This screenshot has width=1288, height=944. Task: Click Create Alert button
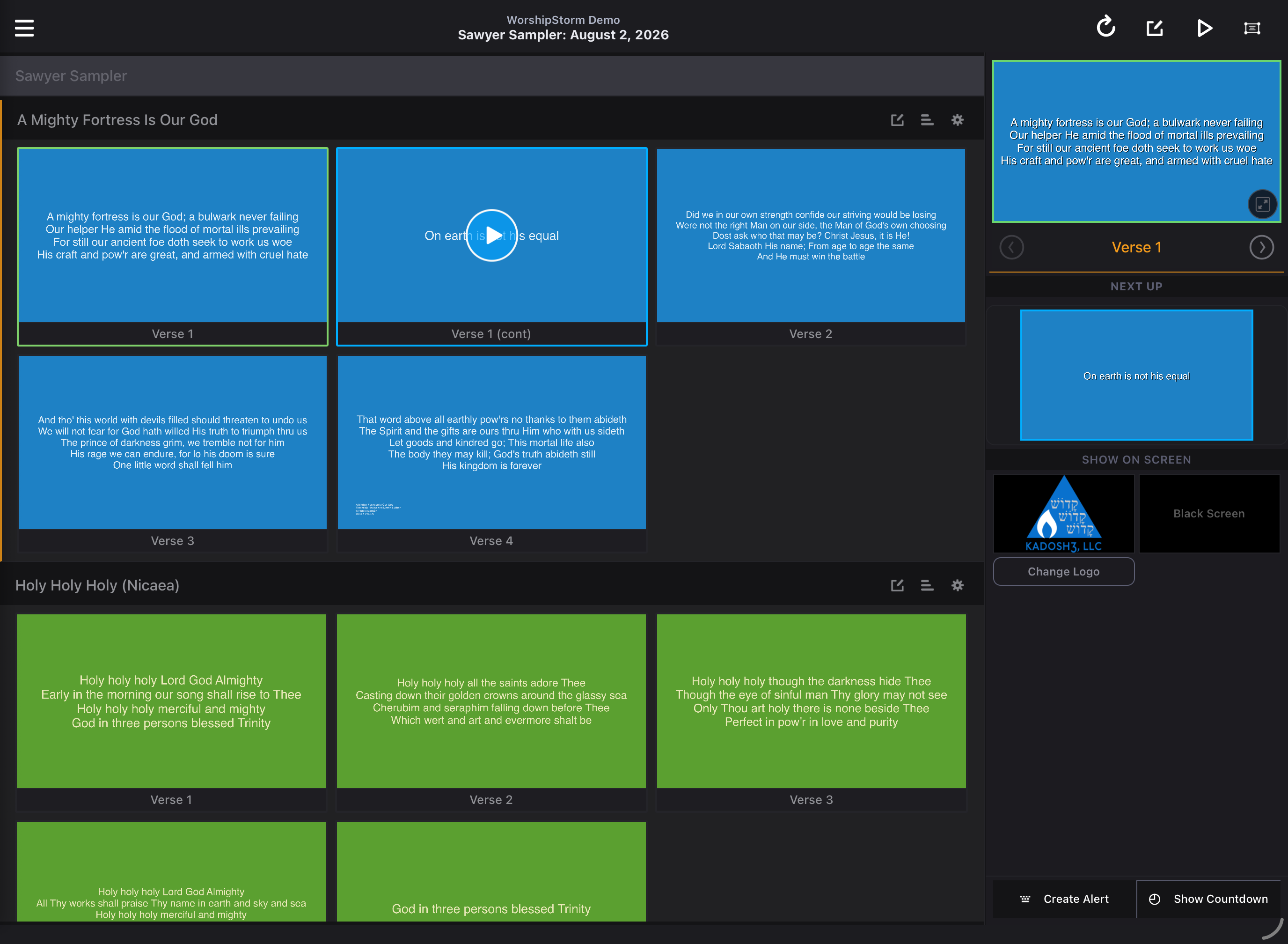[x=1065, y=899]
